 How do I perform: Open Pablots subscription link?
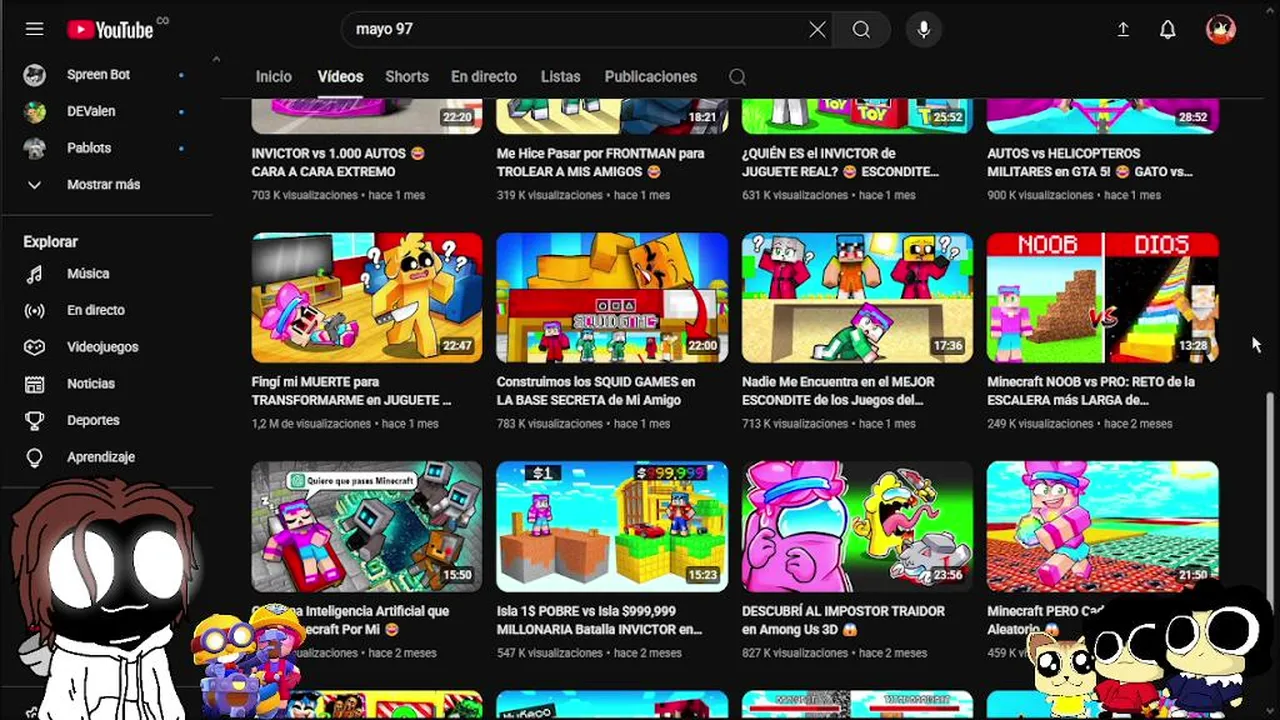[x=89, y=148]
